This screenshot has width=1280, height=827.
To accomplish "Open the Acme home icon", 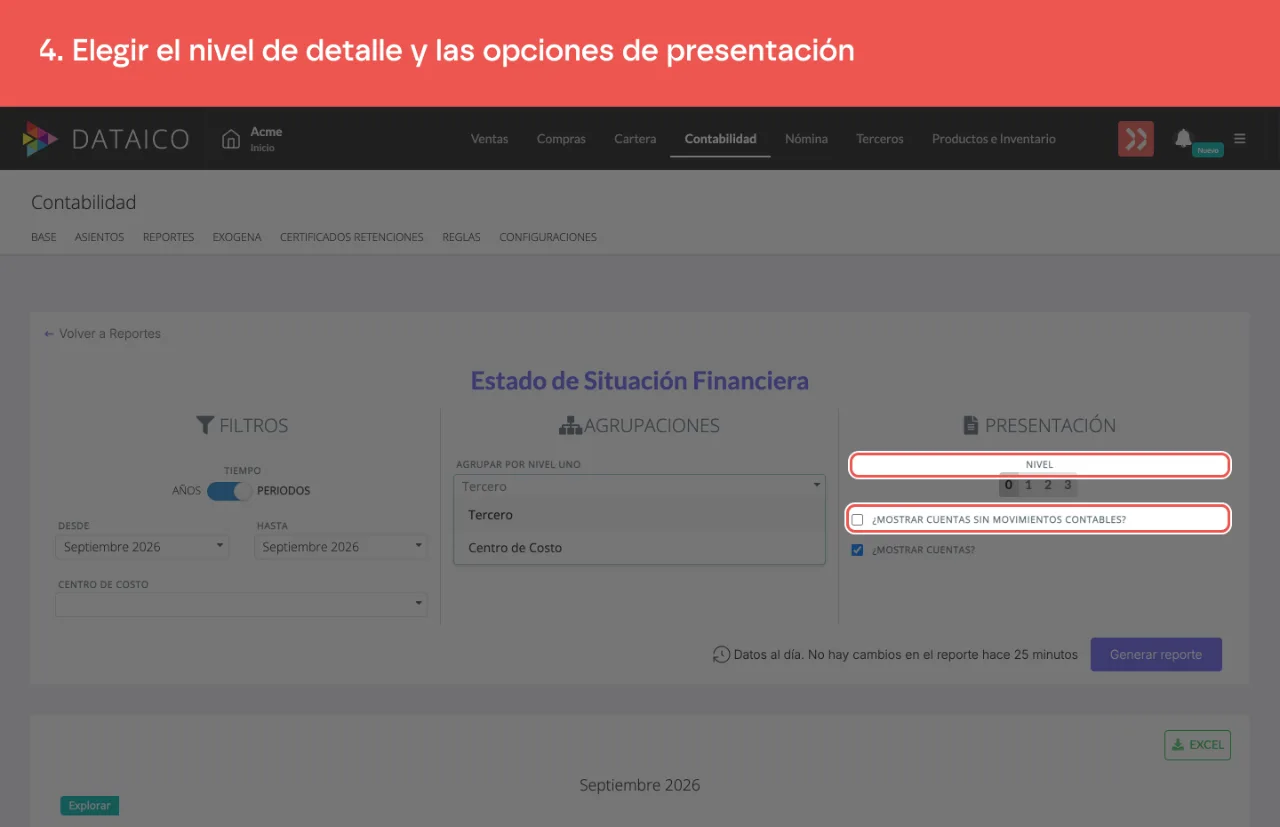I will click(x=231, y=139).
